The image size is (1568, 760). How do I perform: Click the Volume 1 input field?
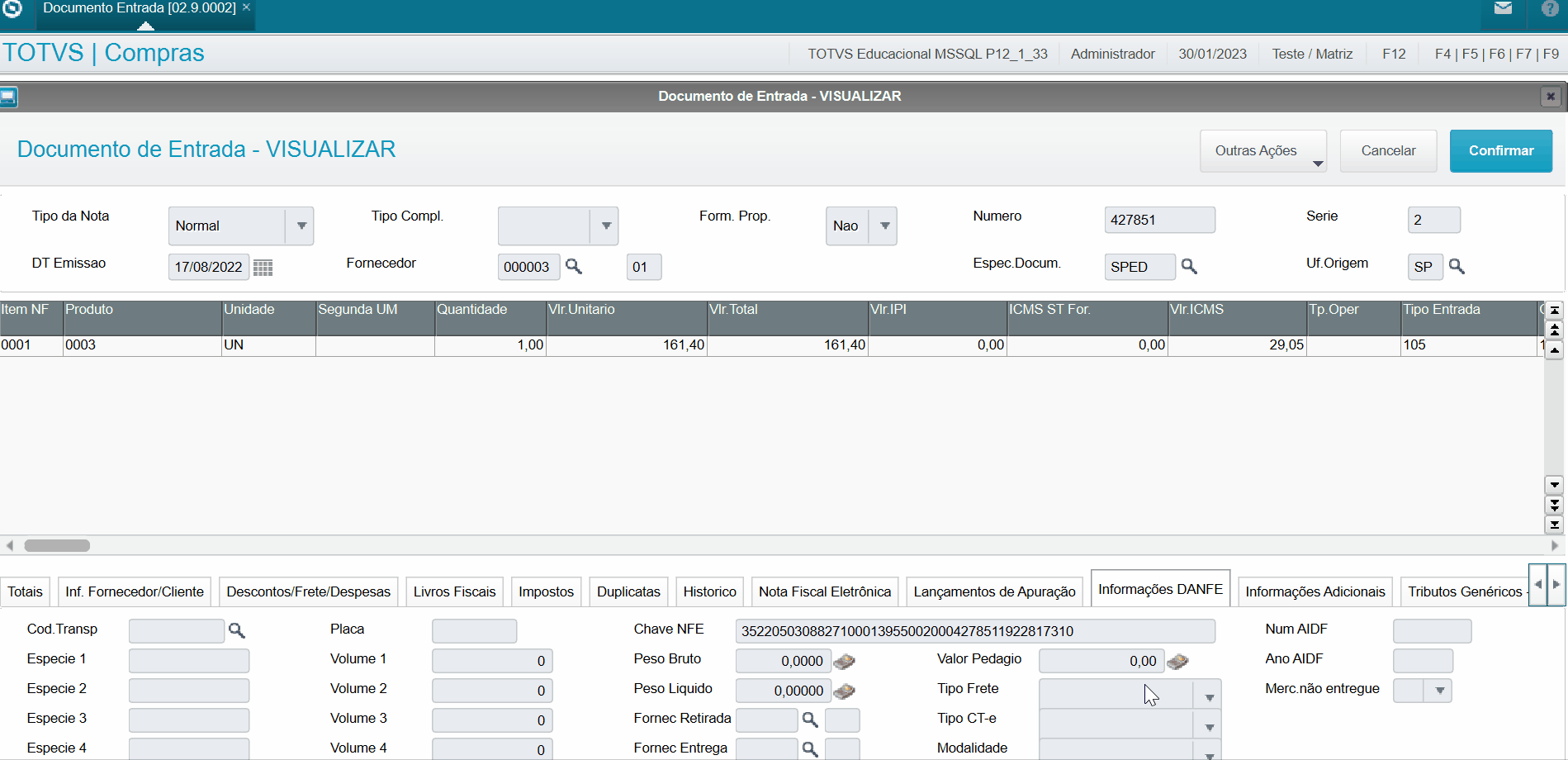[x=492, y=661]
